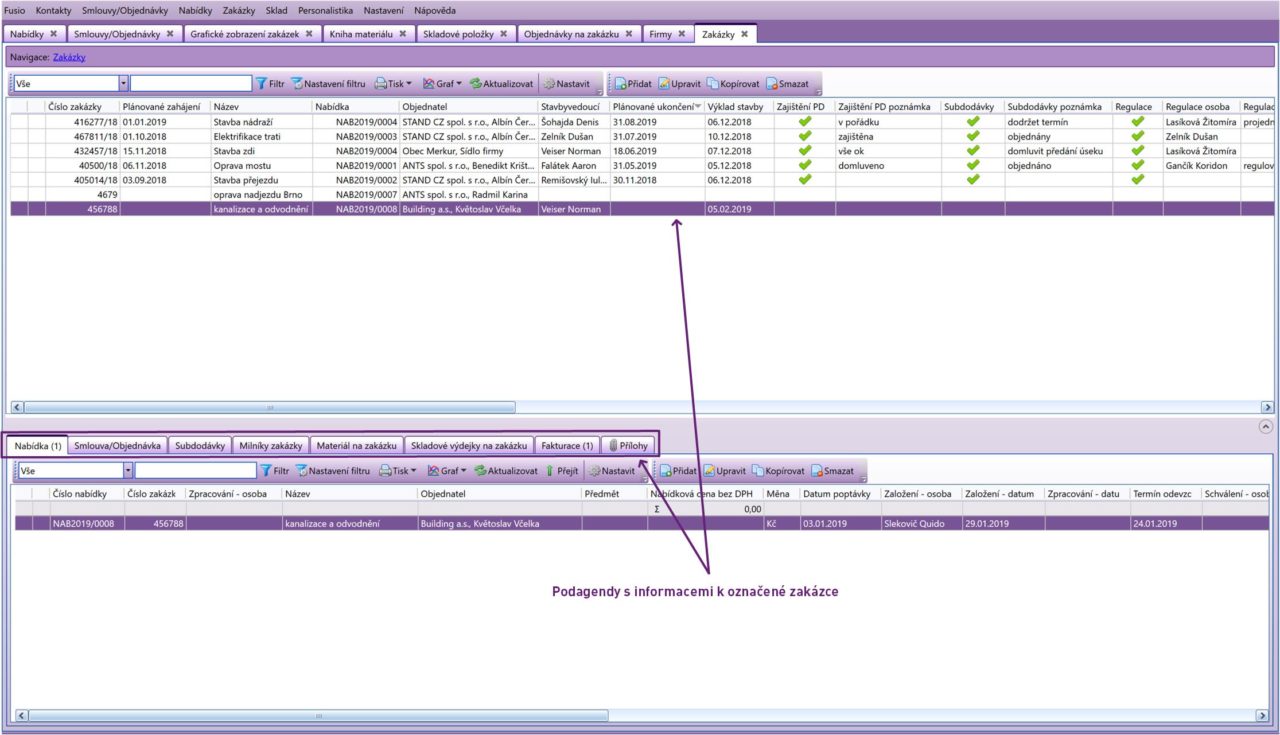Close the Kniha materiálu tab

(x=402, y=34)
